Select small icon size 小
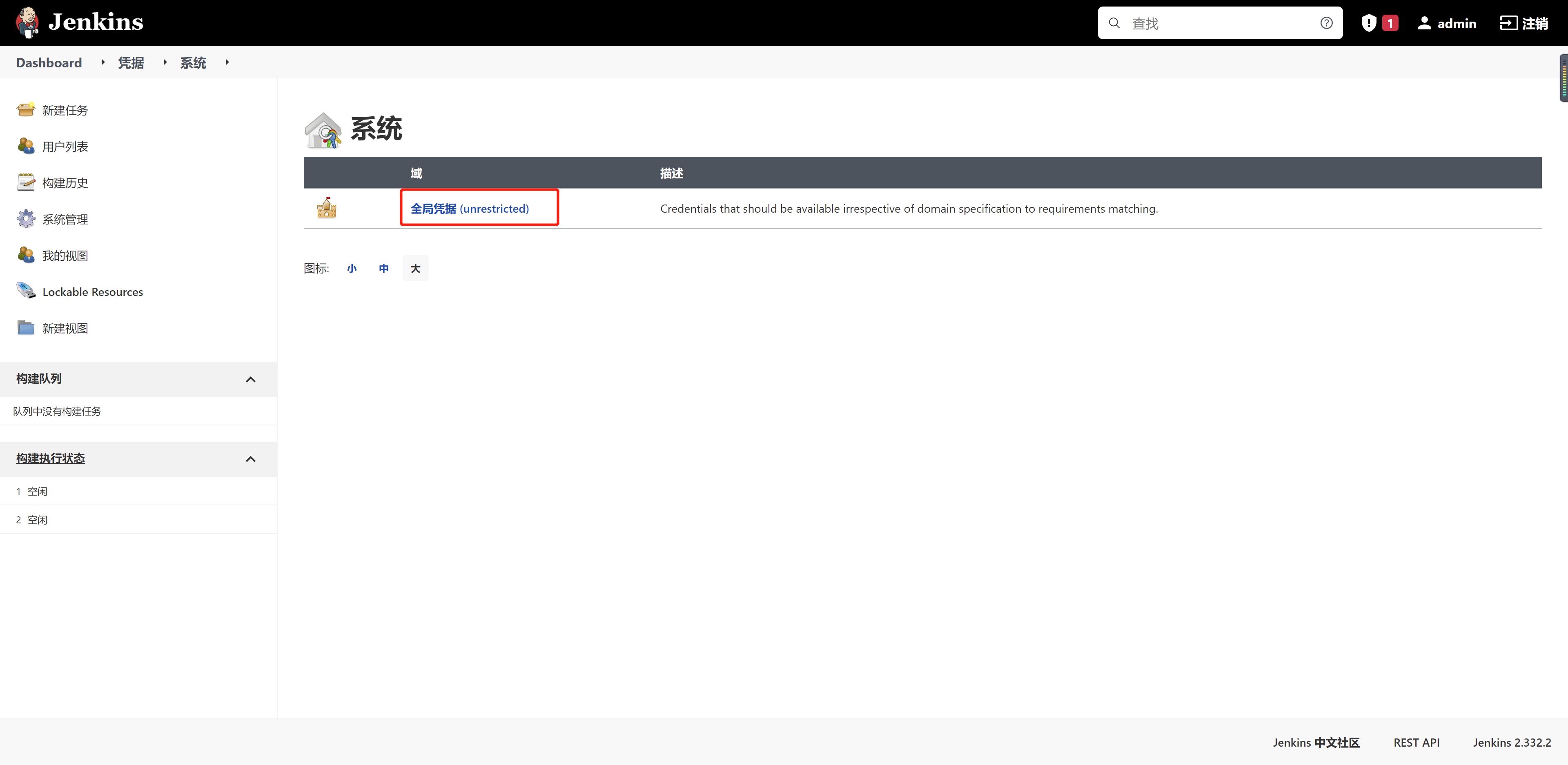Image resolution: width=1568 pixels, height=765 pixels. pos(352,268)
